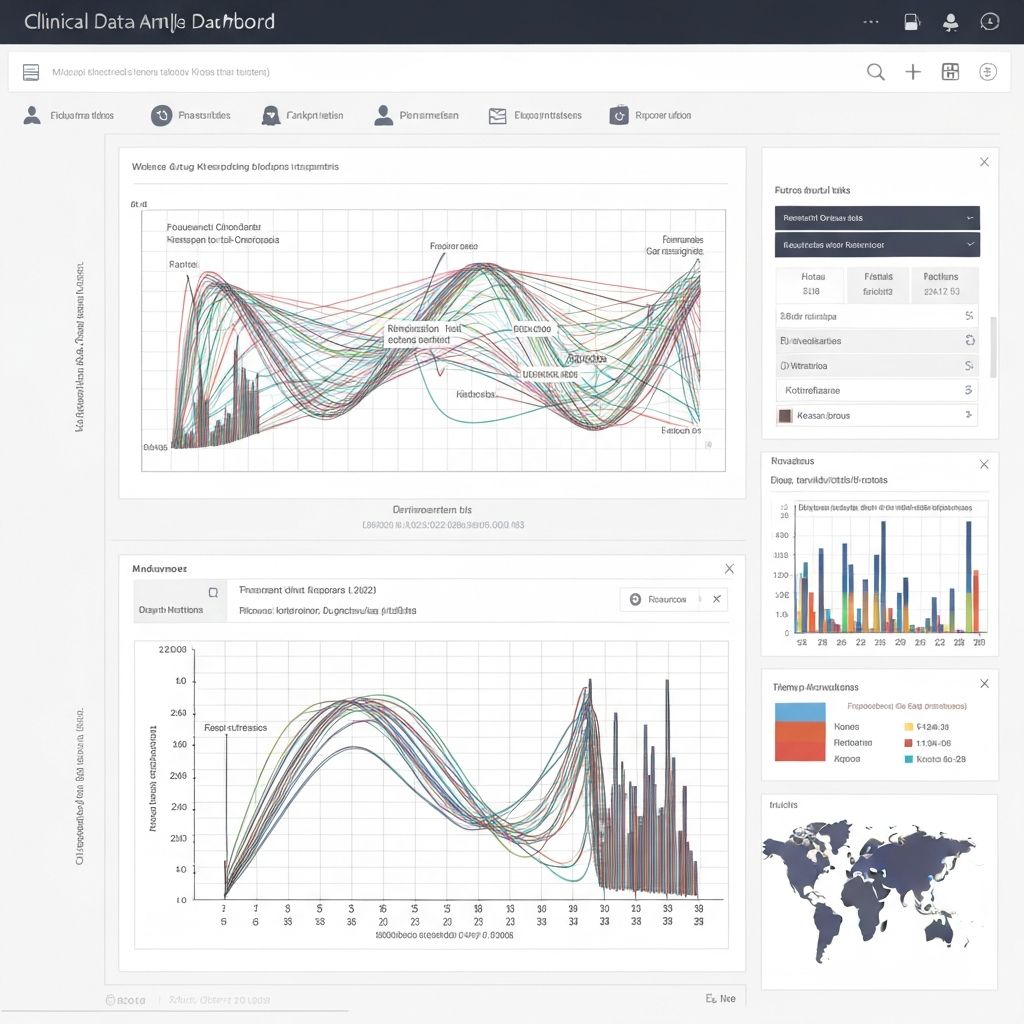Open the grid layout icon
The height and width of the screenshot is (1024, 1024).
click(950, 72)
